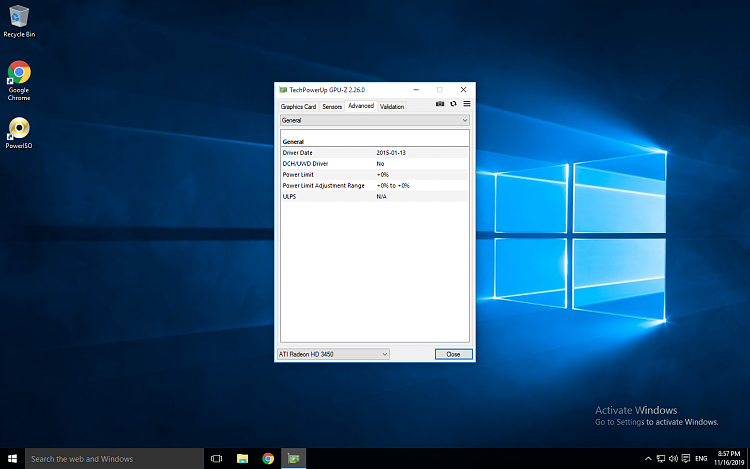Click the GPU-Z taskbar button

tap(294, 458)
